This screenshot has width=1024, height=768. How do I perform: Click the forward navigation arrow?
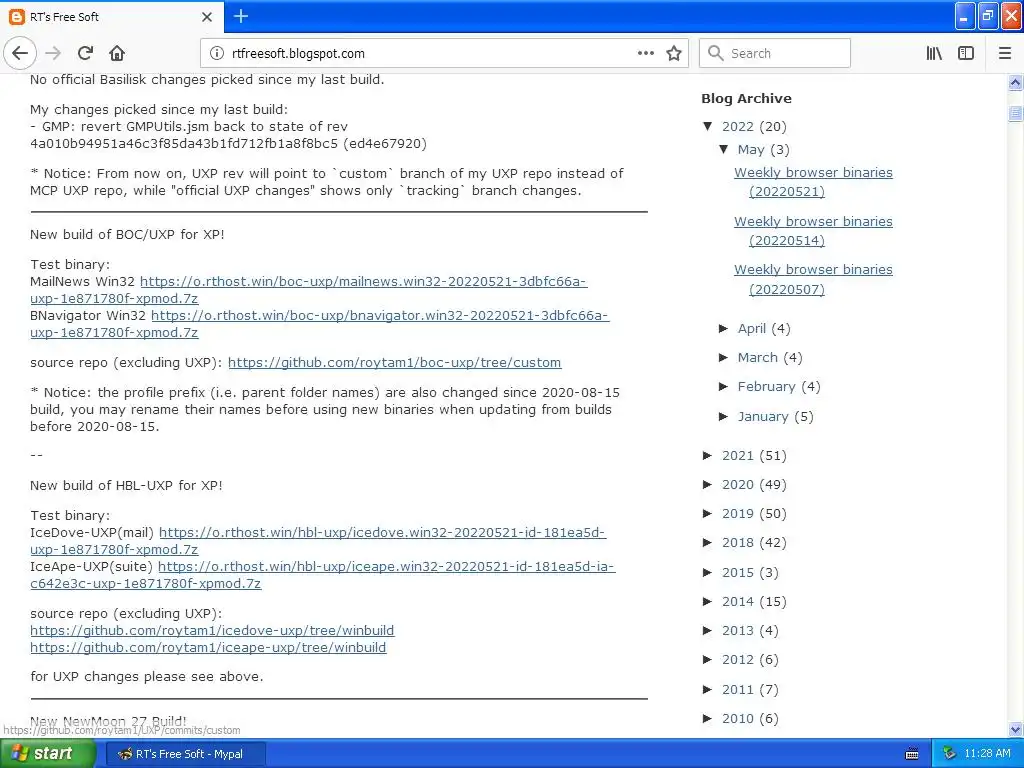point(53,53)
